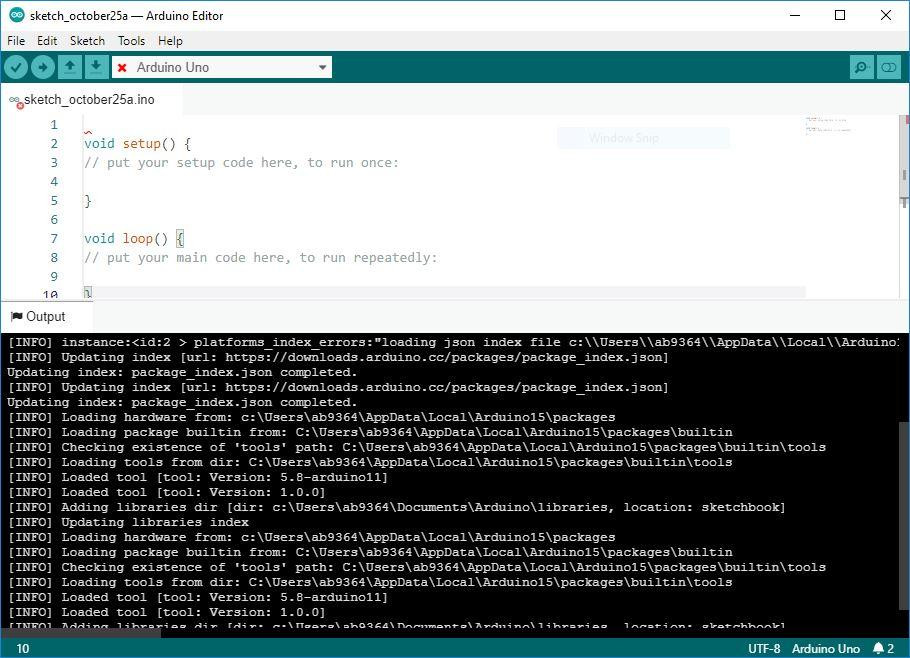This screenshot has height=658, width=910.
Task: Open the Help menu
Action: (x=170, y=41)
